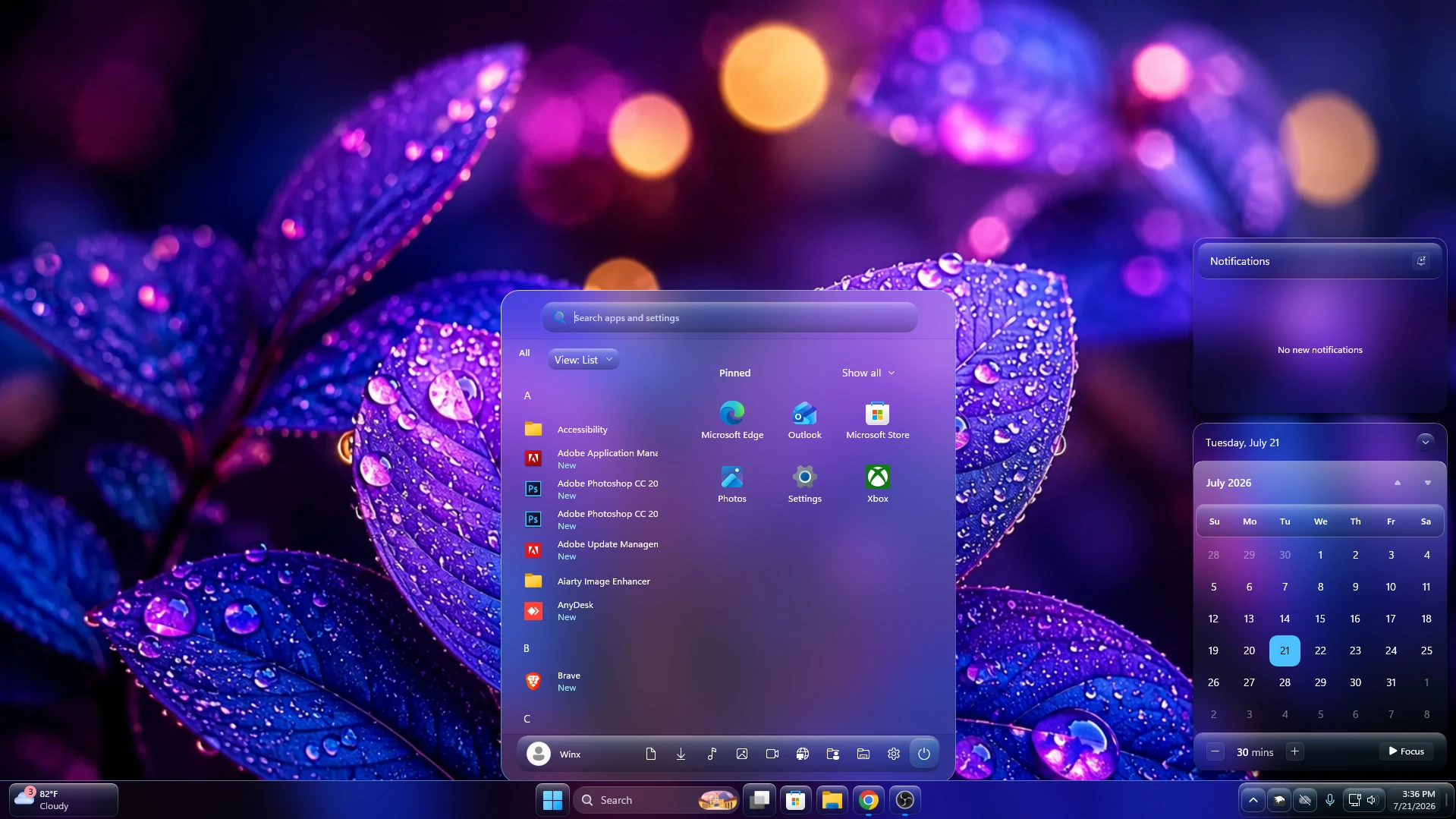
Task: Open the Downloads icon in Start footer
Action: coord(681,754)
